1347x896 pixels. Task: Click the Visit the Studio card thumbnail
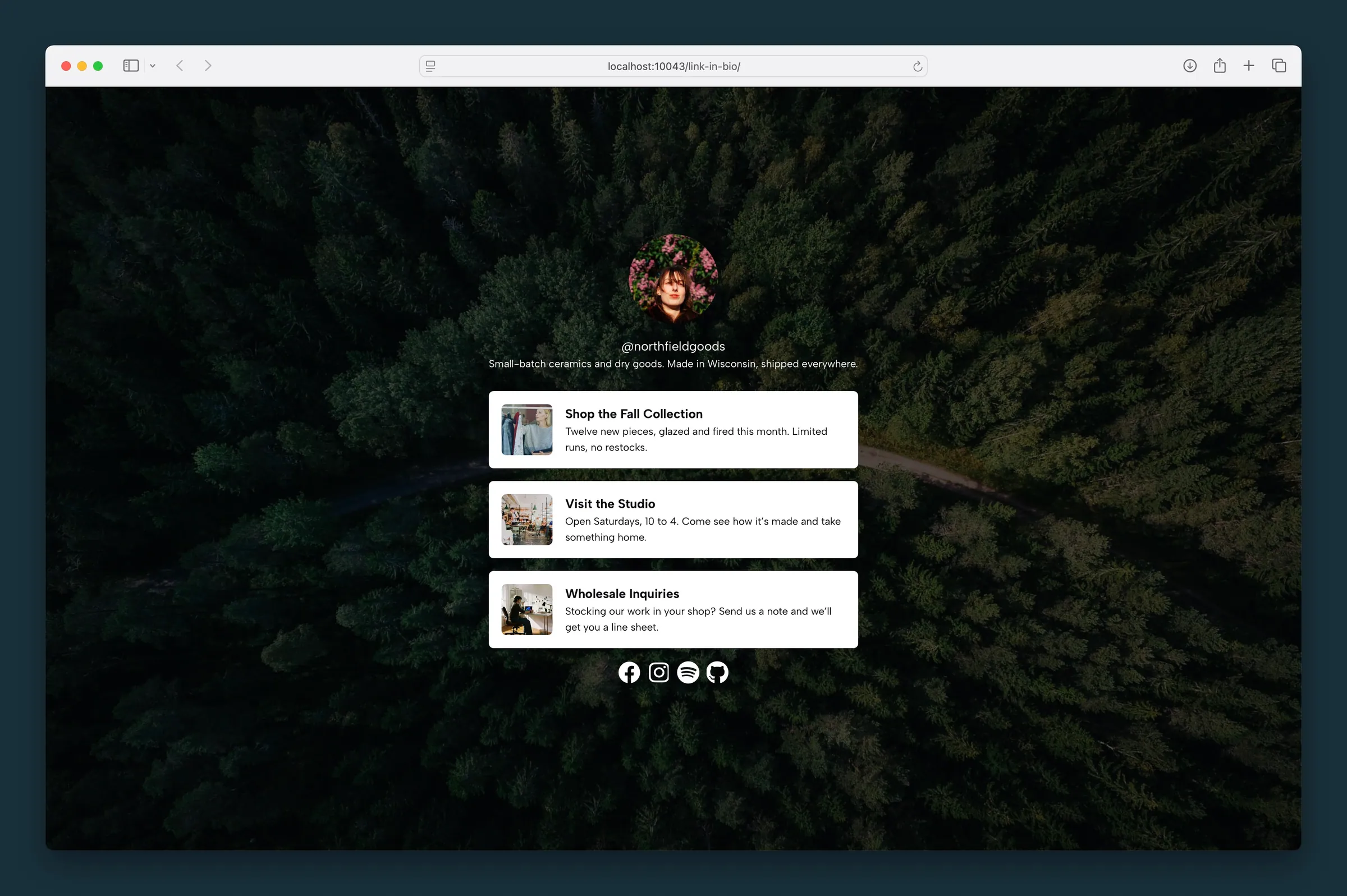tap(527, 520)
